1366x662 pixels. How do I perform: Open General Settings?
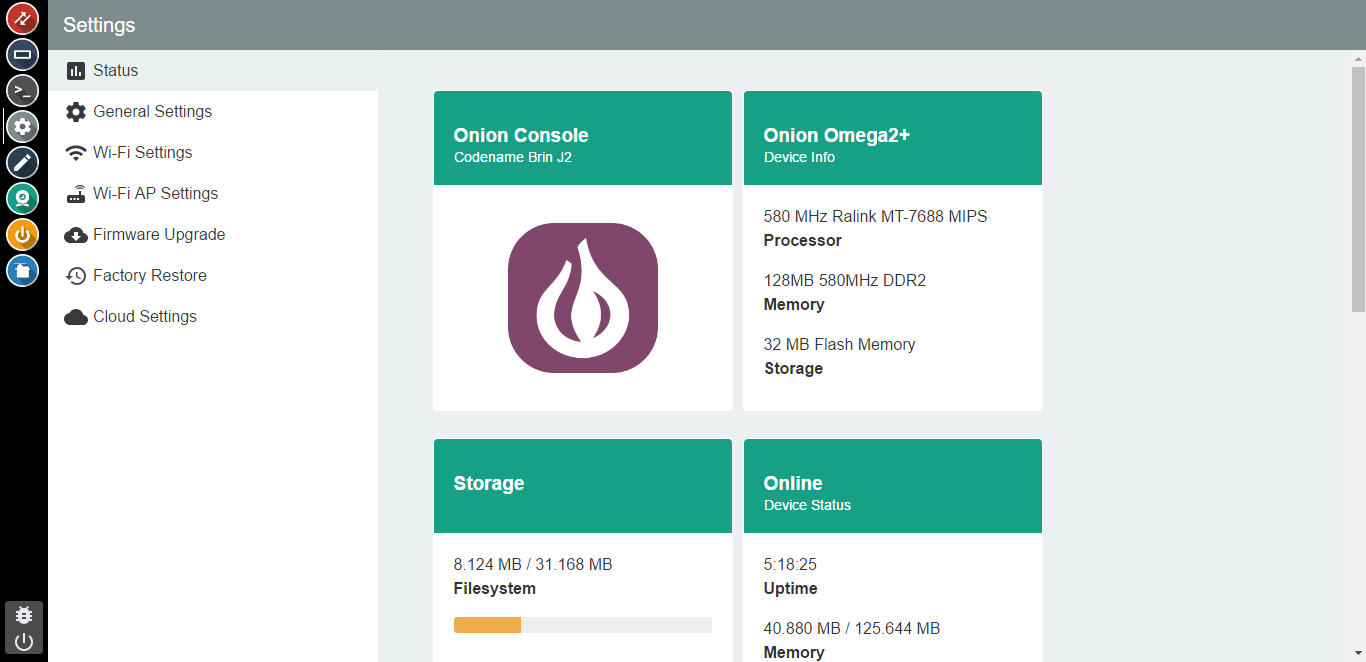click(213, 111)
